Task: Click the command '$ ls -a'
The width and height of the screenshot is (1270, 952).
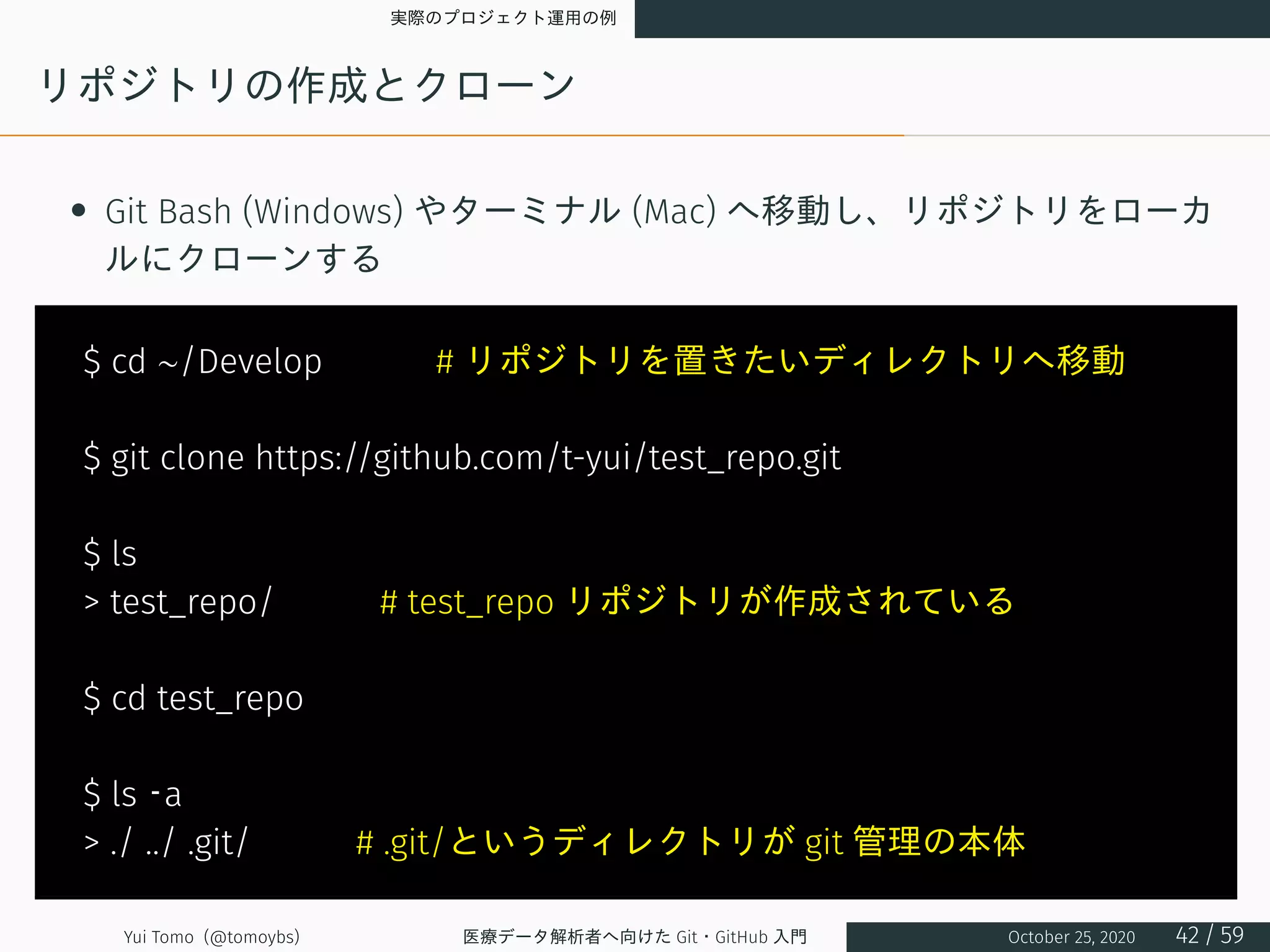Action: click(132, 794)
